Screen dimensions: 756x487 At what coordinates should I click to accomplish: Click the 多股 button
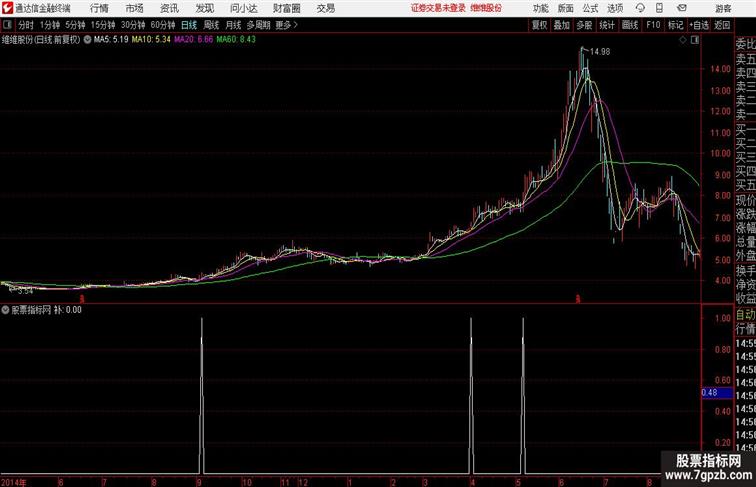(x=584, y=25)
